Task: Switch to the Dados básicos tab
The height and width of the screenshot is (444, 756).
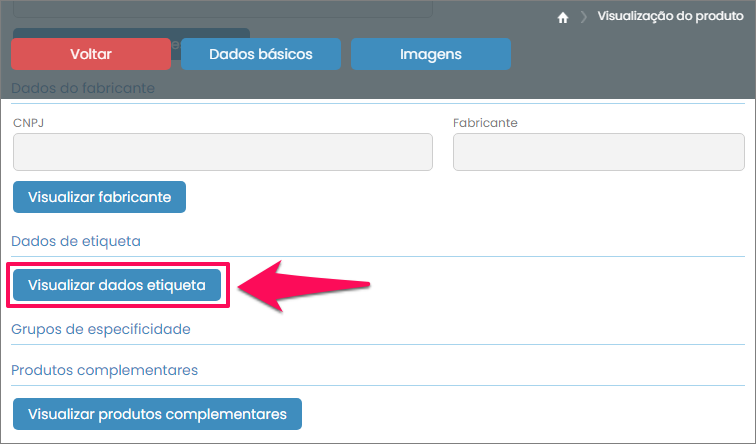Action: (261, 54)
